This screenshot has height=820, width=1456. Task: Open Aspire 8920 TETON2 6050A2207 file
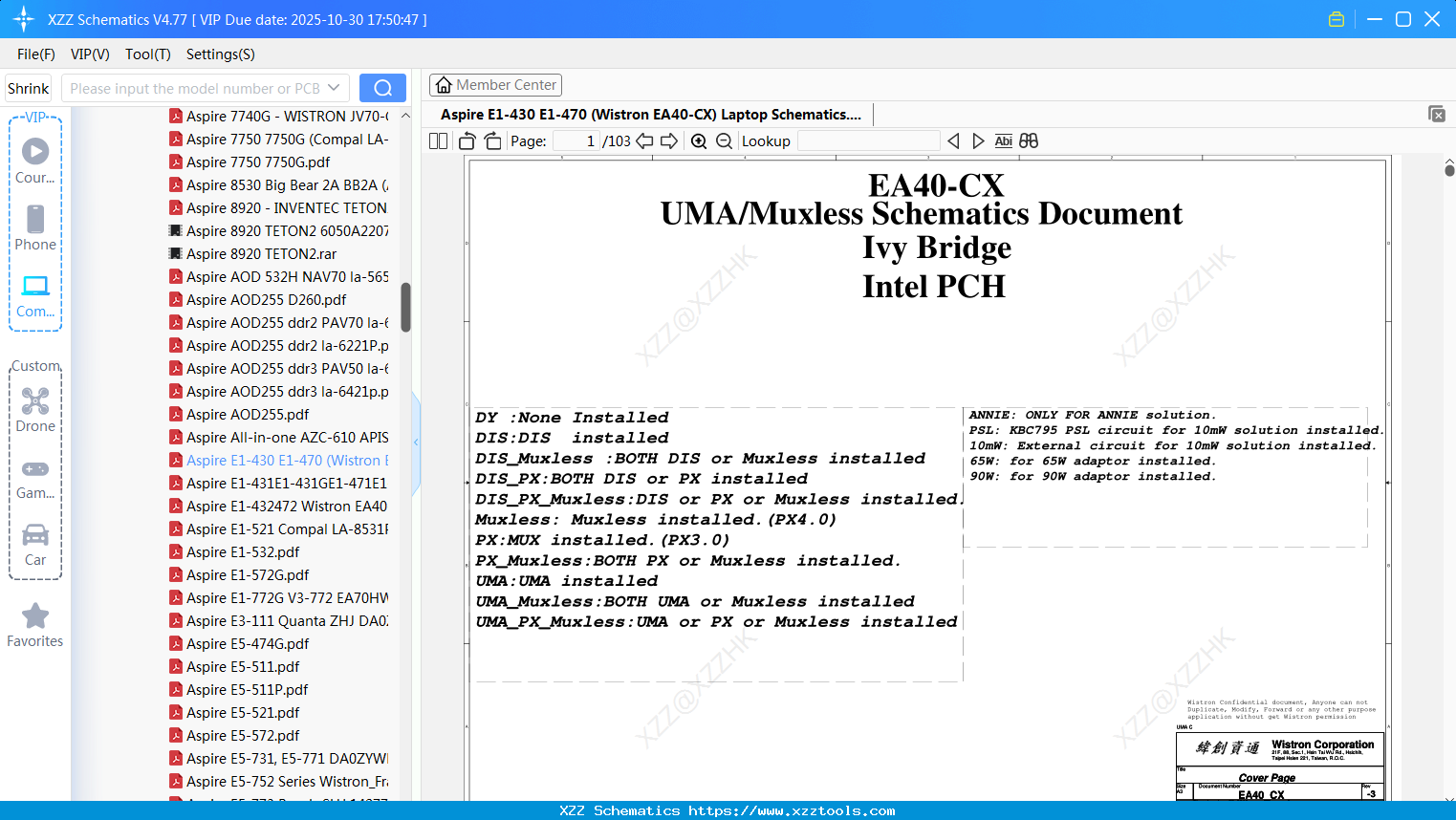point(279,231)
